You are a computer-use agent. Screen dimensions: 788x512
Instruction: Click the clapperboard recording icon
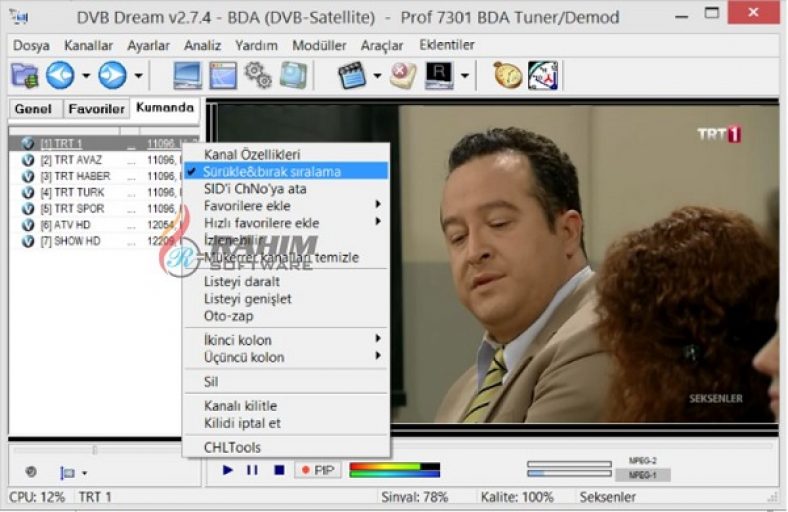point(352,75)
